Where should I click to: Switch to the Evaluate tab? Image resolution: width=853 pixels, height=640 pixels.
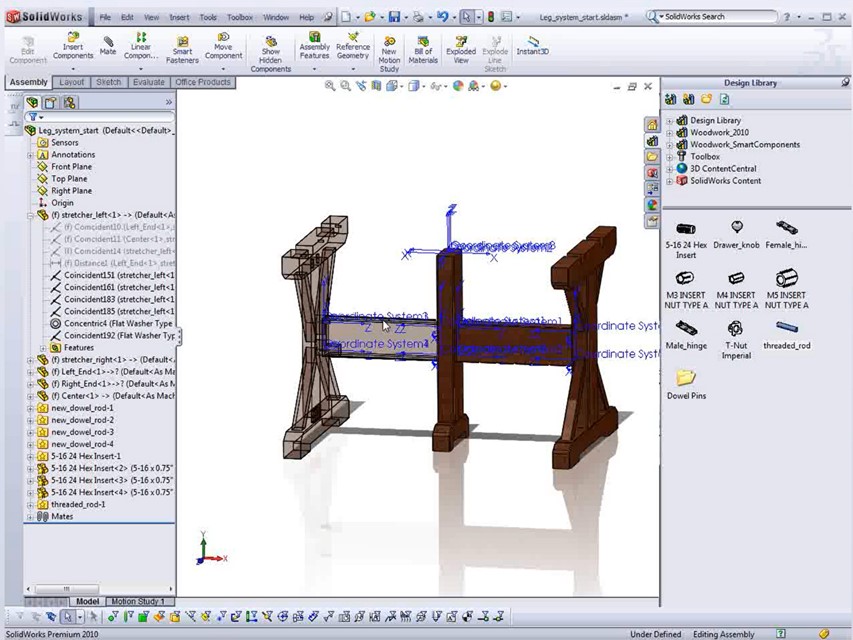(148, 82)
